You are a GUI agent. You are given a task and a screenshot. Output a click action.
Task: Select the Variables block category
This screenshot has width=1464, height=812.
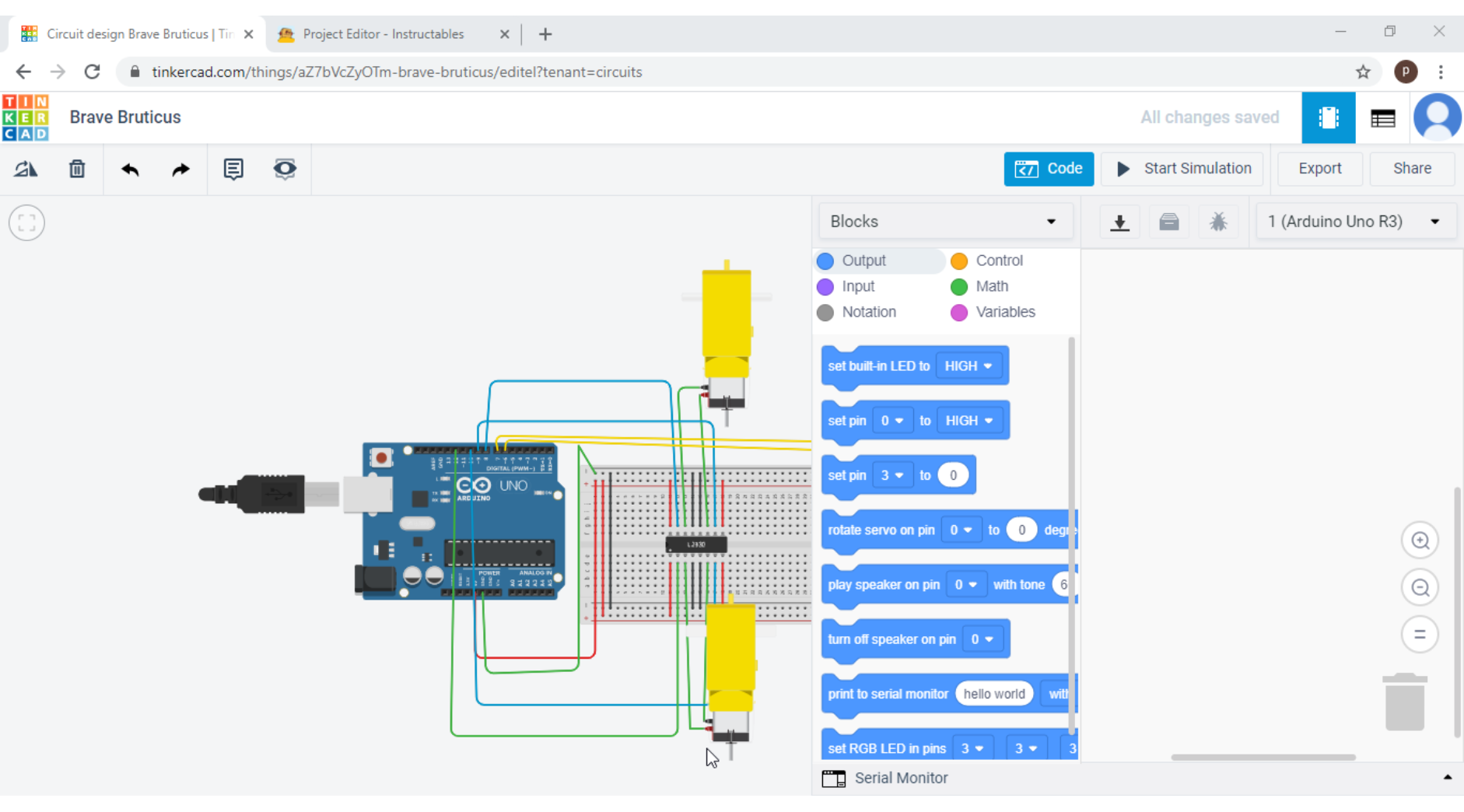[993, 312]
